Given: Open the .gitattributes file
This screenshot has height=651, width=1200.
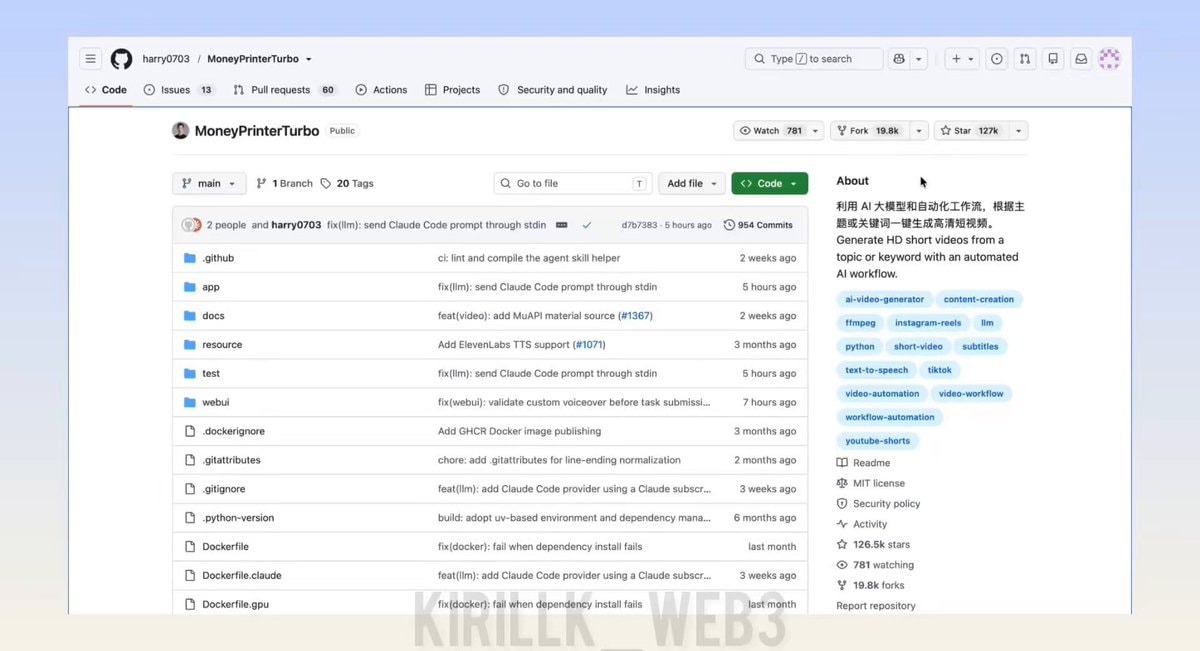Looking at the screenshot, I should pyautogui.click(x=231, y=461).
